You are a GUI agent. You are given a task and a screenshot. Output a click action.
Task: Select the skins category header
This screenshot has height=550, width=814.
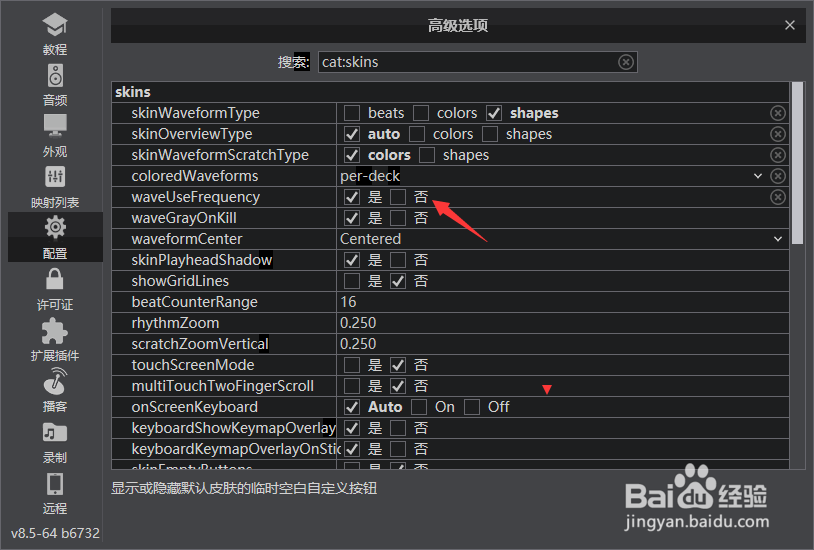coord(450,92)
